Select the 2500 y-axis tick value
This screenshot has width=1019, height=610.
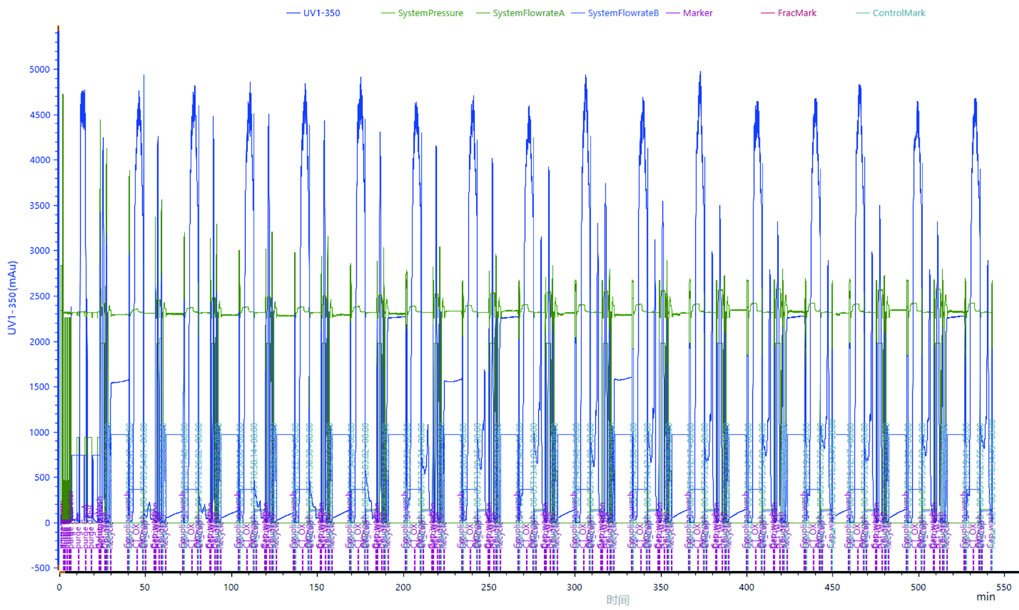40,296
